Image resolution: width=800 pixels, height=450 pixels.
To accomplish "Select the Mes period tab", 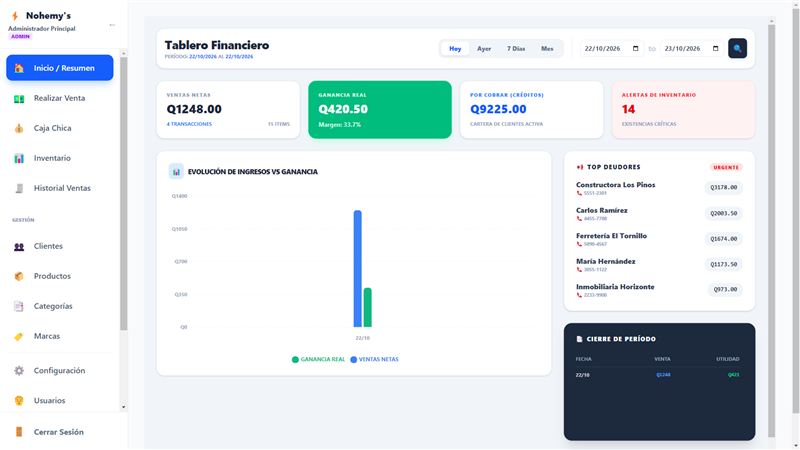I will point(547,48).
